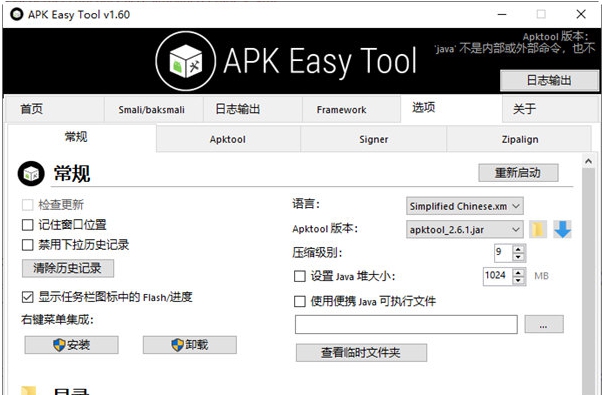Open the 关于 tab
The height and width of the screenshot is (395, 602).
(550, 109)
